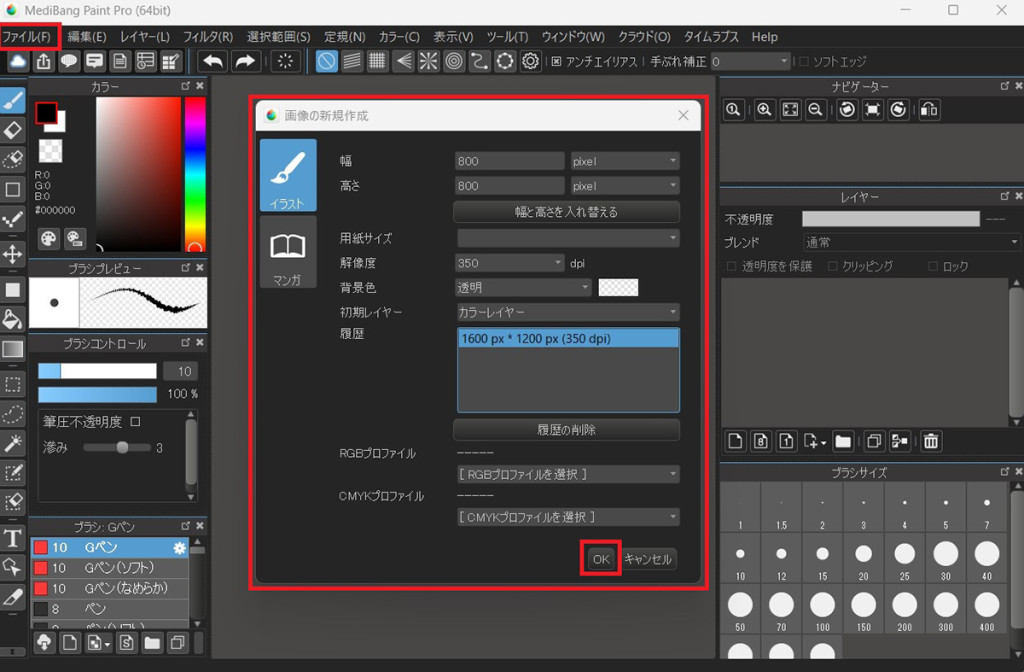
Task: Check 透明度を保護 option
Action: click(731, 266)
